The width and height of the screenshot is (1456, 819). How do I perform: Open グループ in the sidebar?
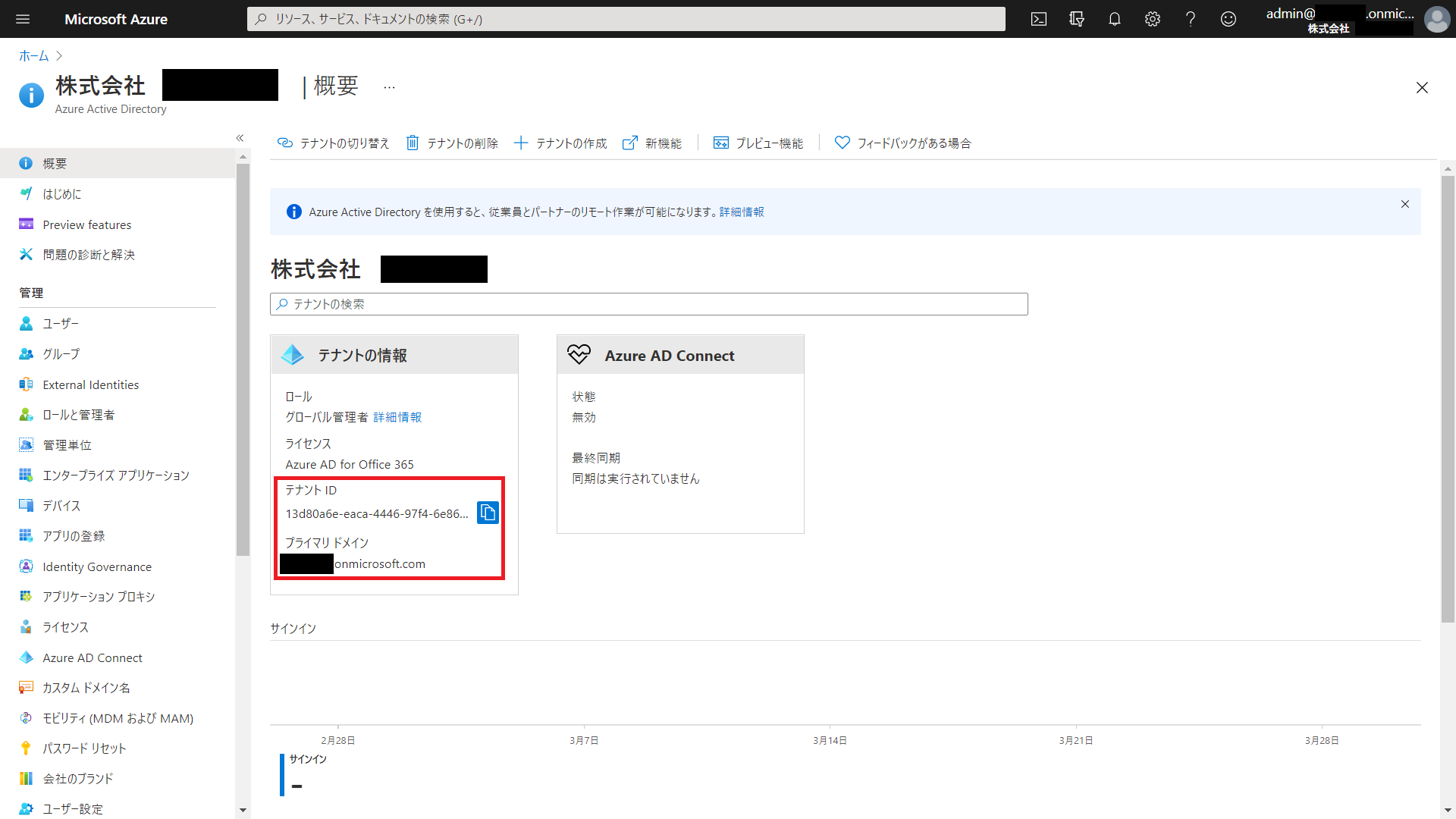coord(118,354)
